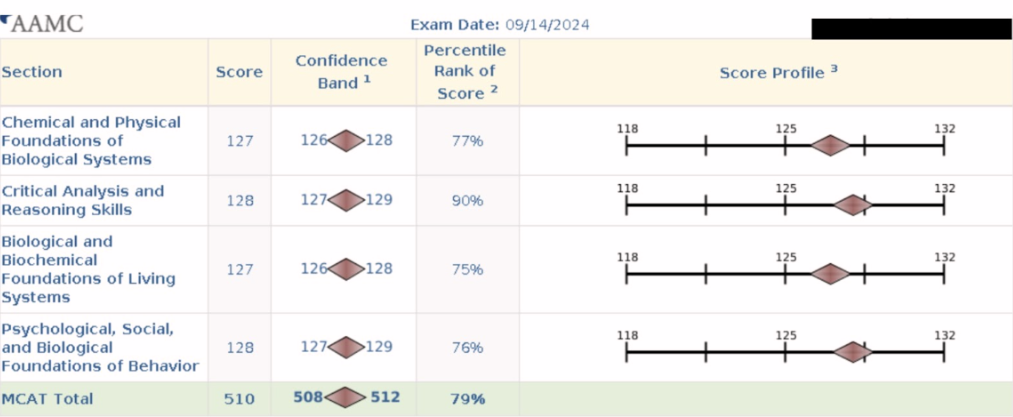Viewport: 1013px width, 417px height.
Task: Select Psychological, Social, and Biological Foundations label
Action: coord(99,347)
